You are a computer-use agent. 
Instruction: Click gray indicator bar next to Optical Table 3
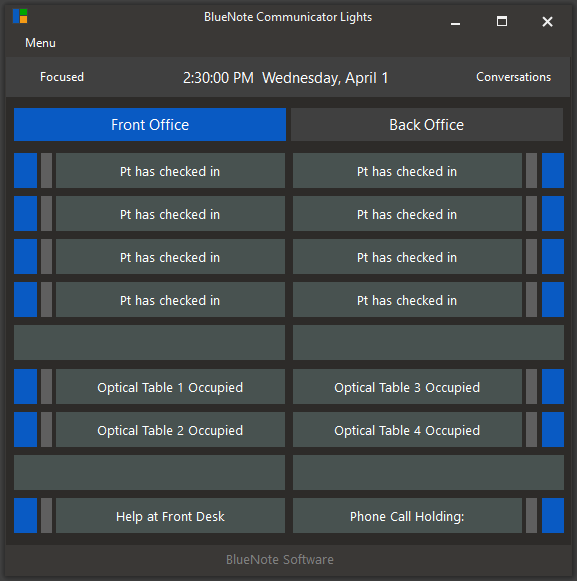click(531, 386)
